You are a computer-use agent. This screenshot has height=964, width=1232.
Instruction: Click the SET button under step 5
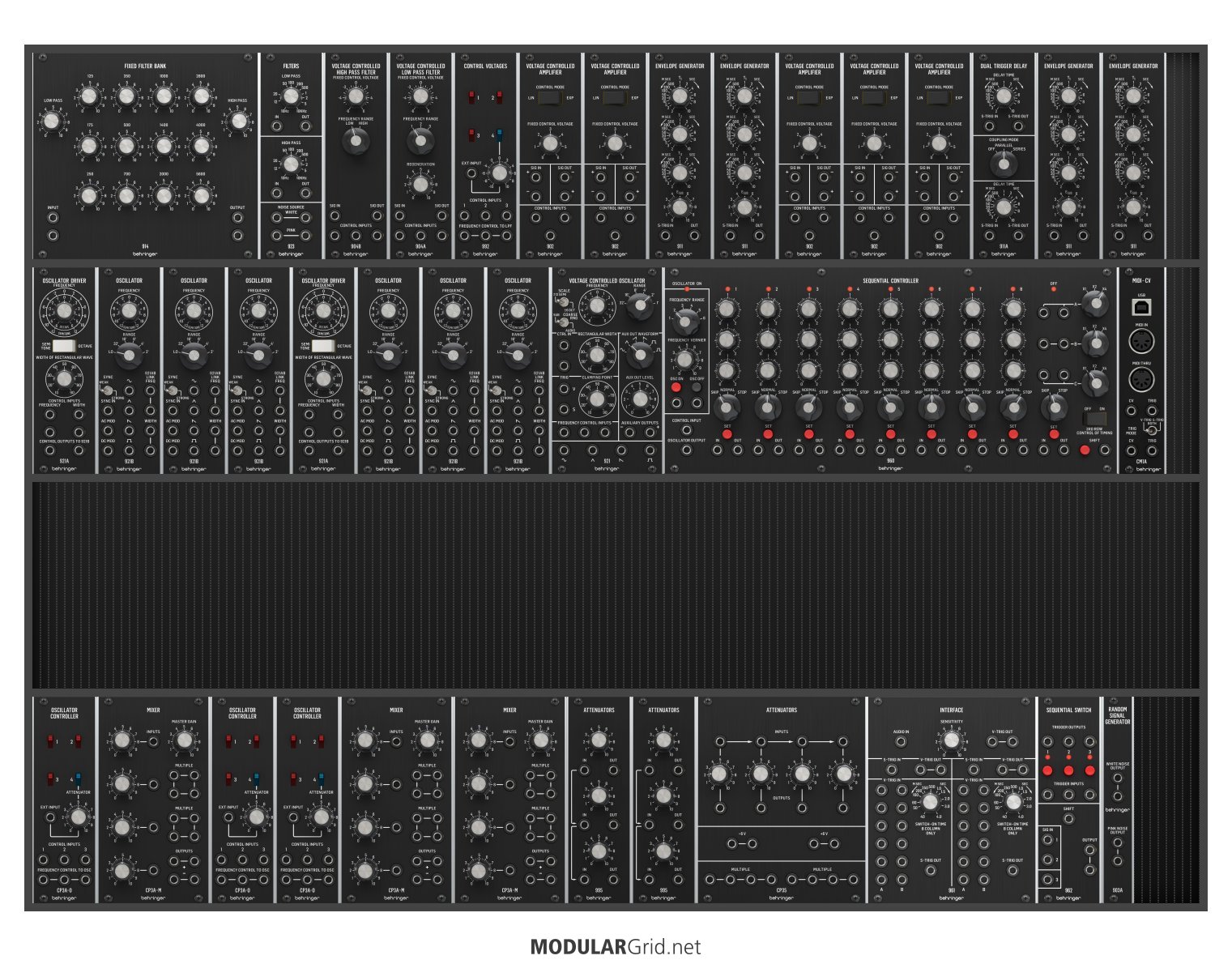coord(890,435)
